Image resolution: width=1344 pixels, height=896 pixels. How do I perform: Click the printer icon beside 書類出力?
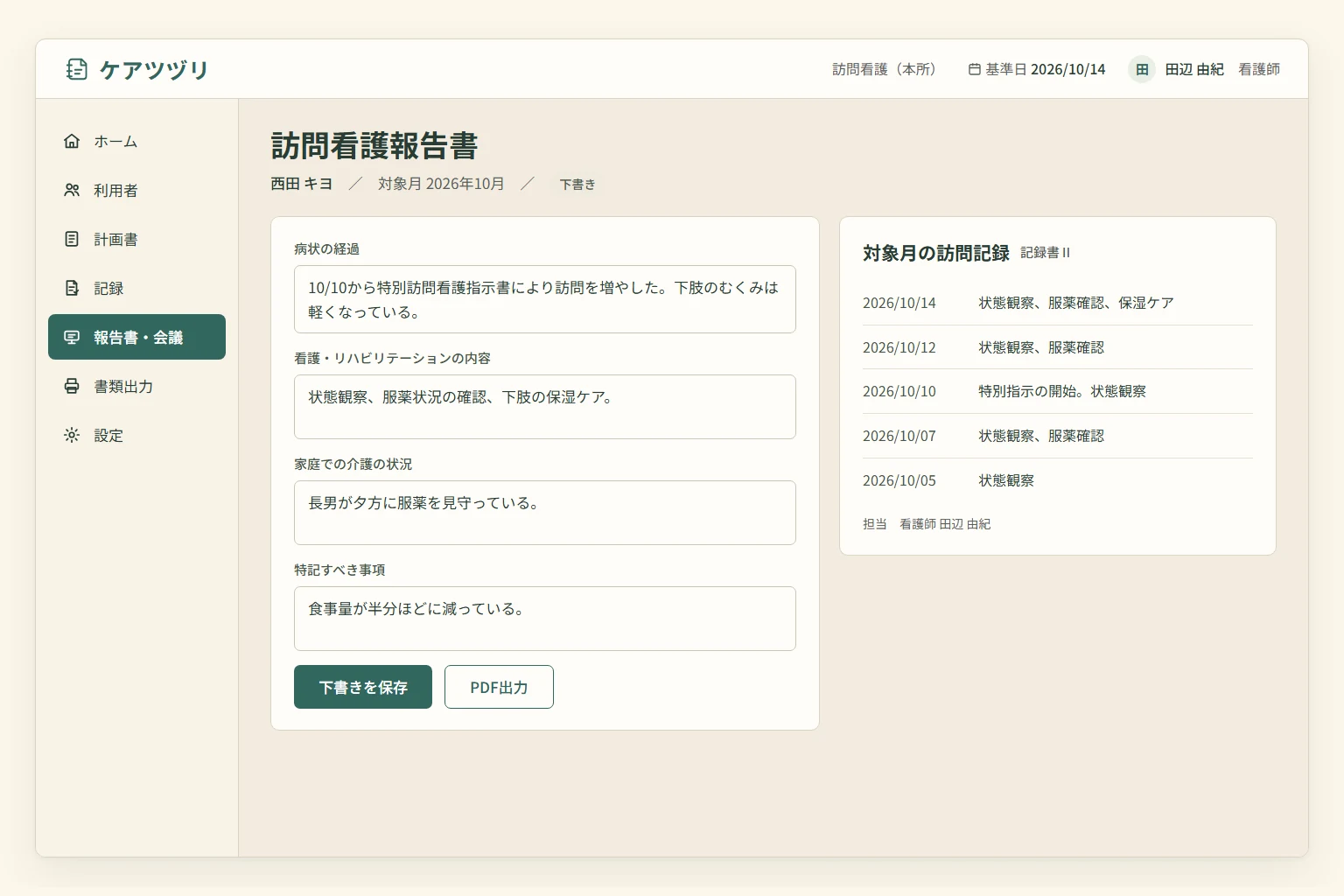point(72,386)
